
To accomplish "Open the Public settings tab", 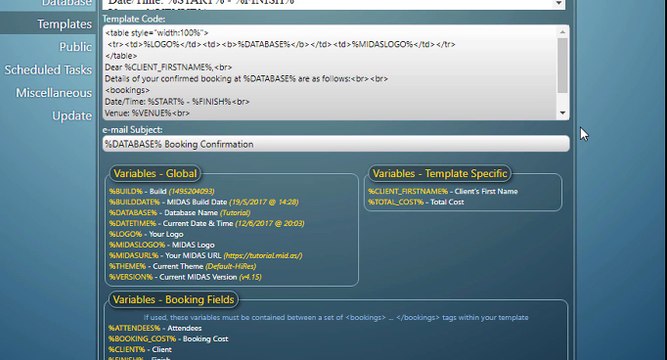I will pyautogui.click(x=75, y=47).
